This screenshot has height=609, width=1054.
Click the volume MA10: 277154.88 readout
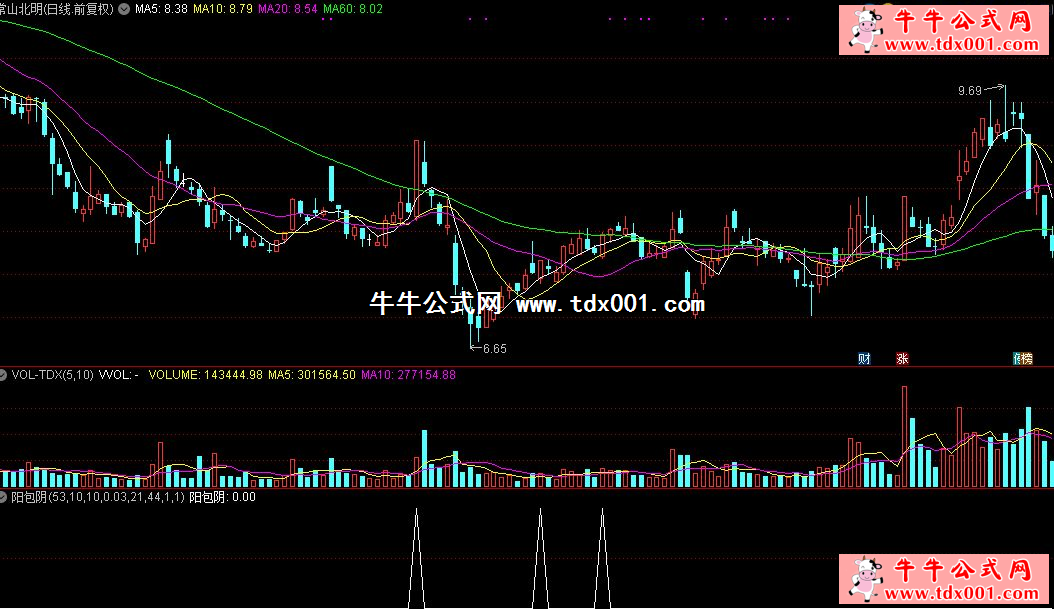coord(408,375)
